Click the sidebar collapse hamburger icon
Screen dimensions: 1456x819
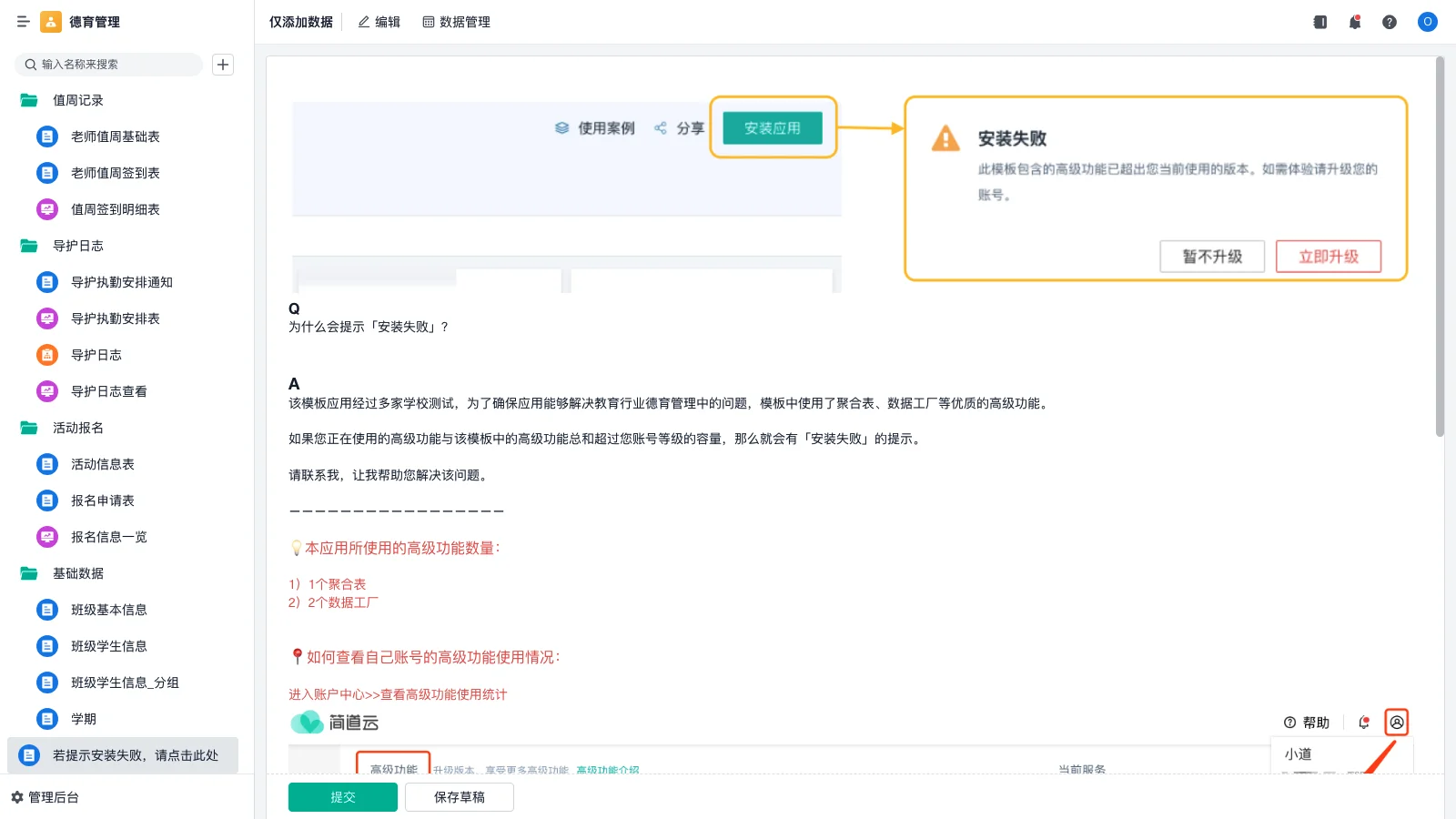pos(24,22)
